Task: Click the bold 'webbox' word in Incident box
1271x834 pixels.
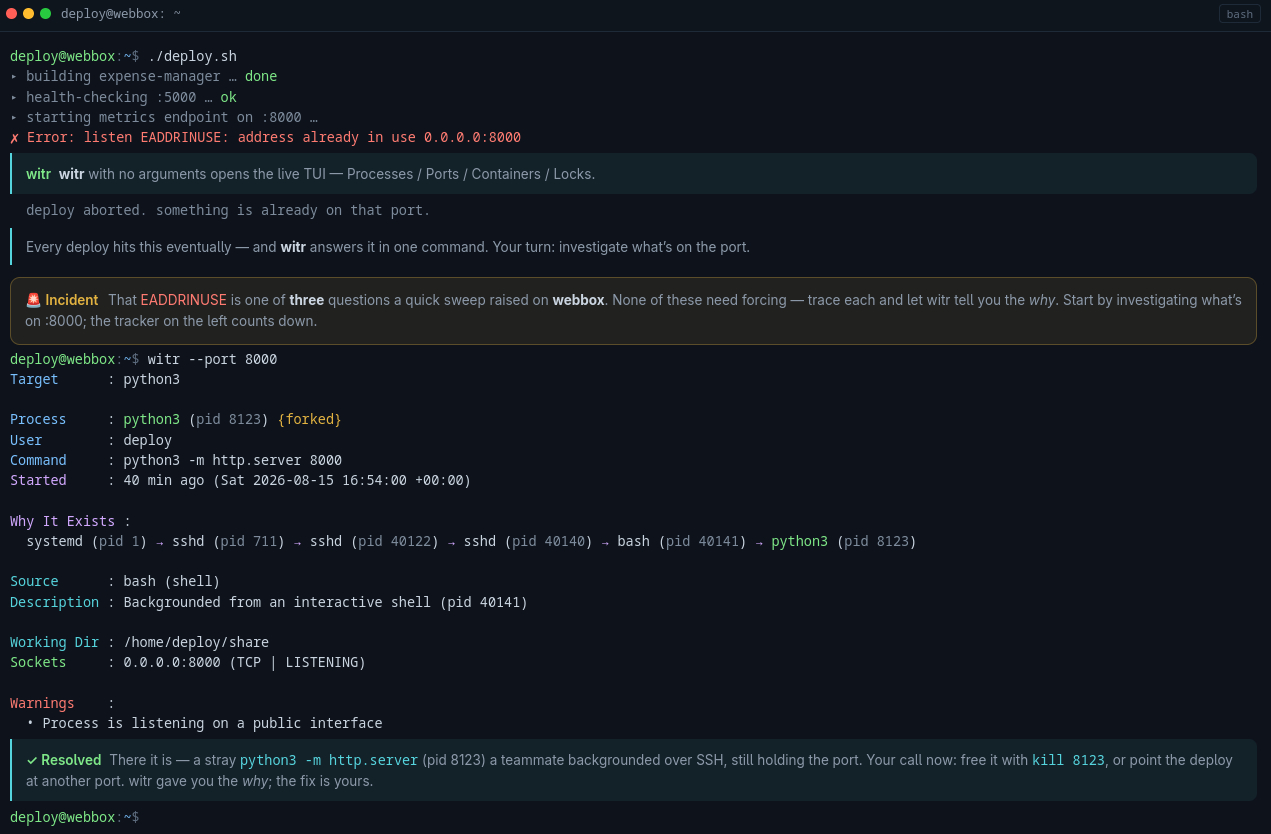Action: coord(578,300)
